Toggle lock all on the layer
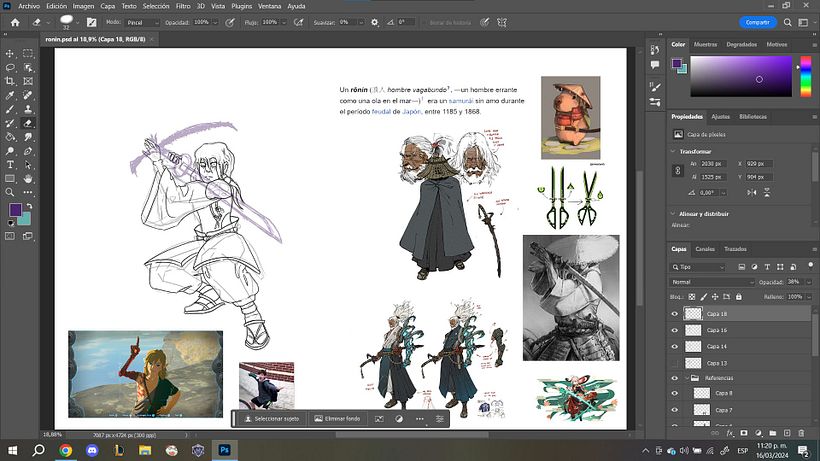This screenshot has height=461, width=820. (x=738, y=297)
